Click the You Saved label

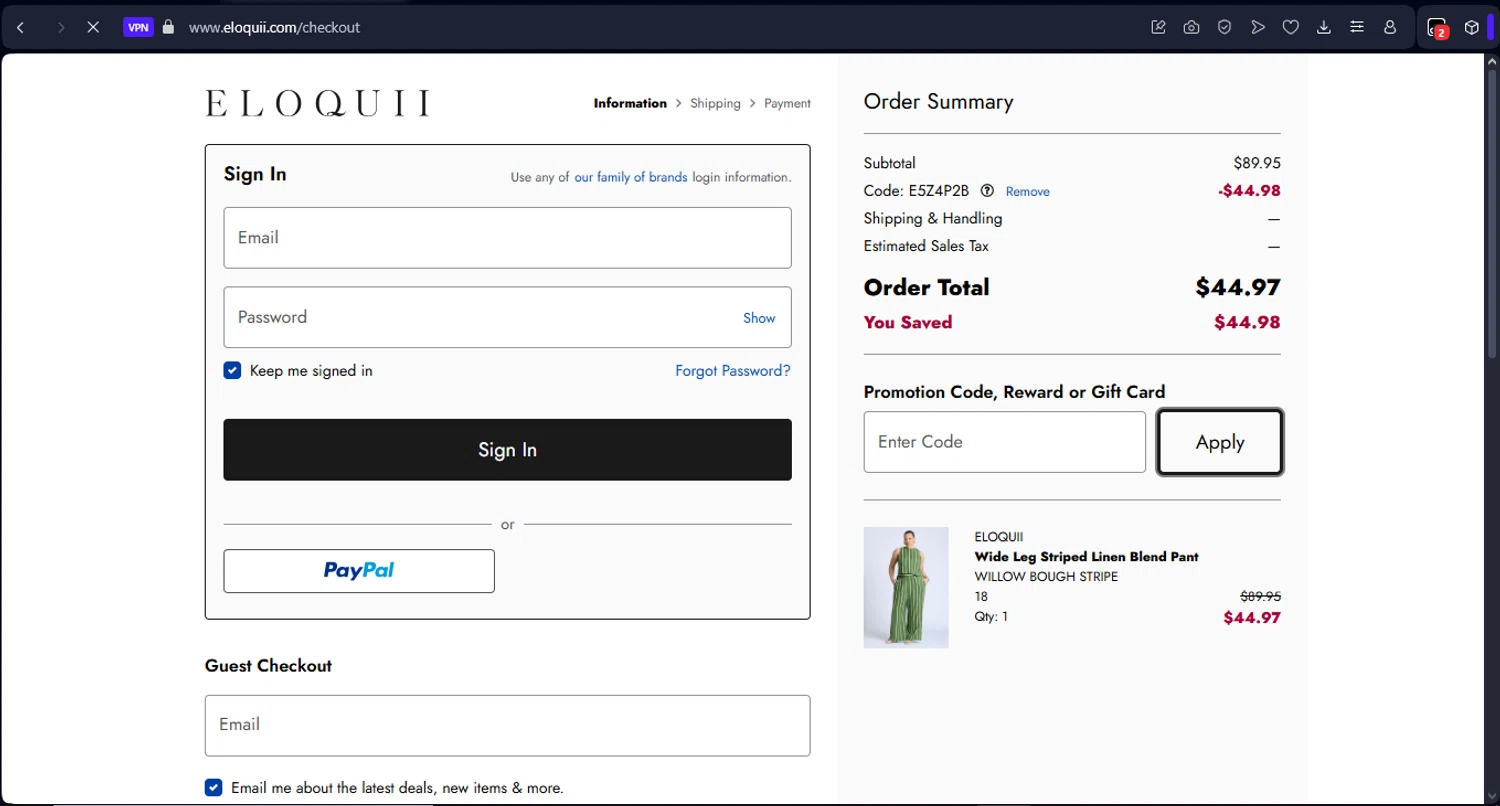pyautogui.click(x=908, y=322)
